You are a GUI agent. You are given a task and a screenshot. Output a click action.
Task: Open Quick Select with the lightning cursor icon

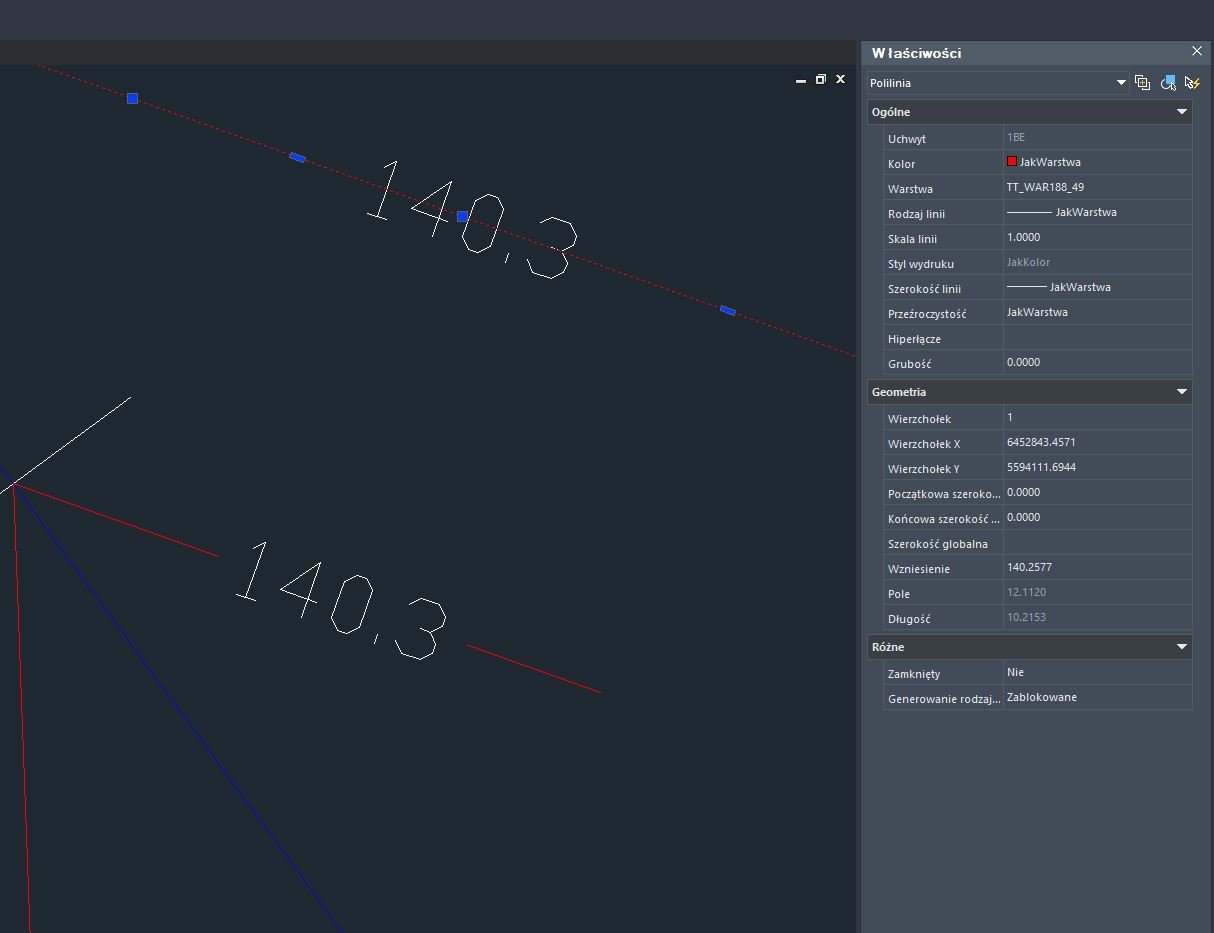(1192, 83)
